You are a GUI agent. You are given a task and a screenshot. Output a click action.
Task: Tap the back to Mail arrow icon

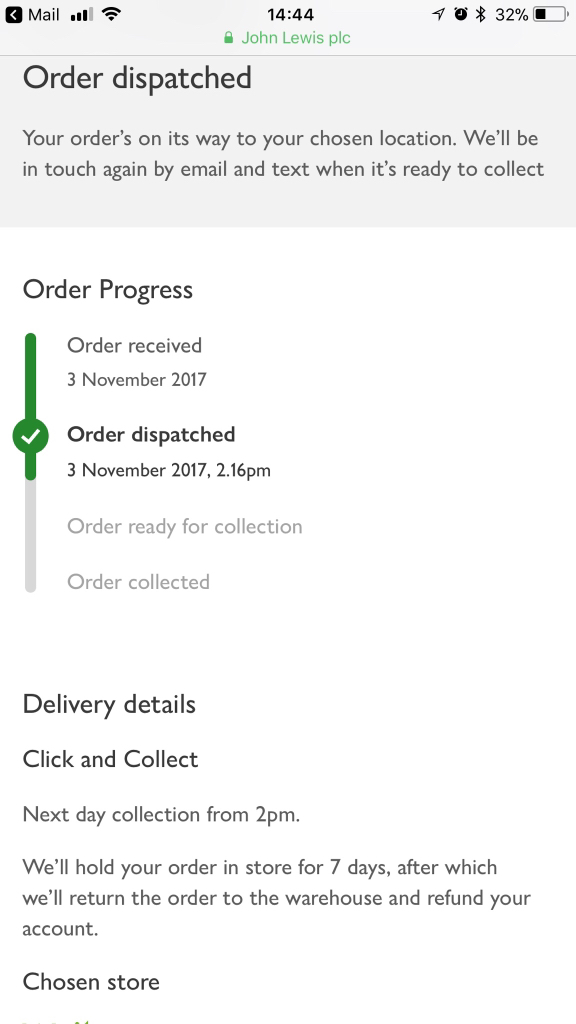13,14
